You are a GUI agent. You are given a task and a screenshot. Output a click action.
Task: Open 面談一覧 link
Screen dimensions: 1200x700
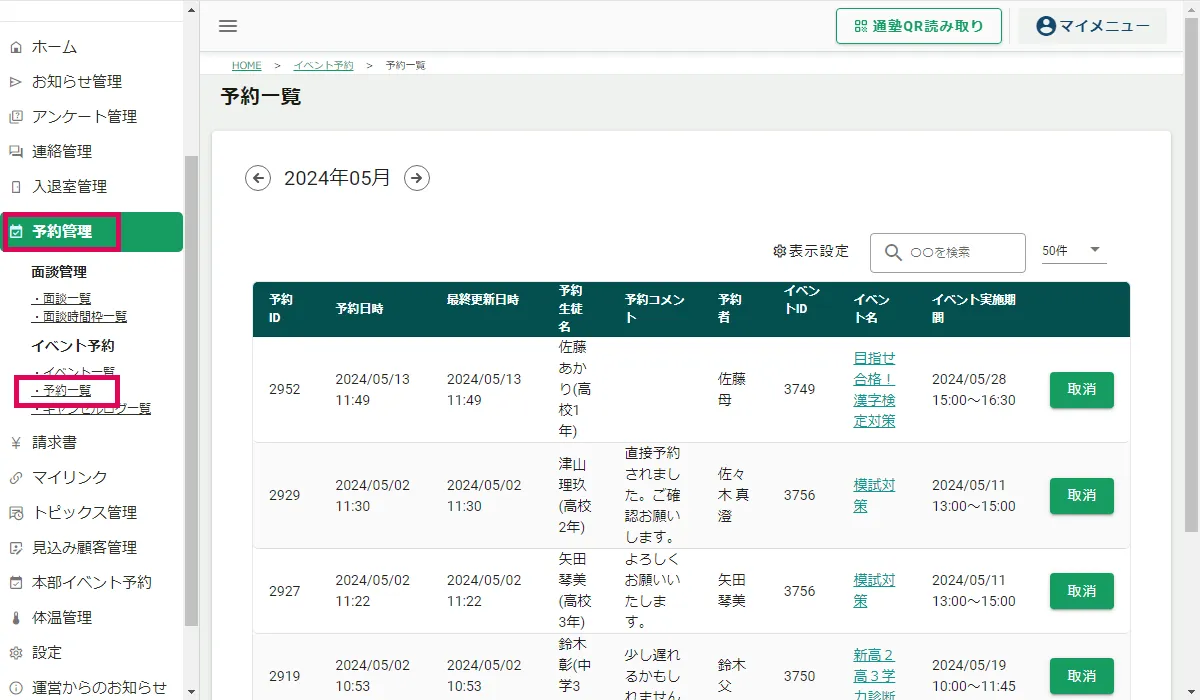[61, 298]
